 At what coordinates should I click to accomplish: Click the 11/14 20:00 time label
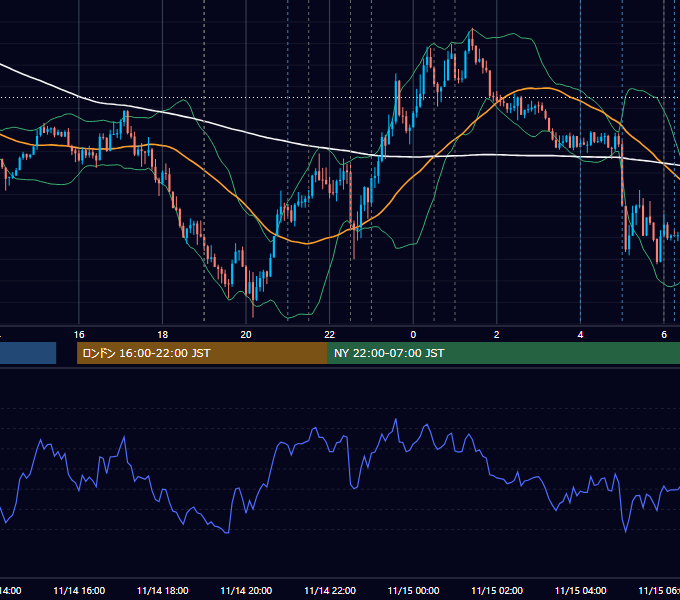246,590
